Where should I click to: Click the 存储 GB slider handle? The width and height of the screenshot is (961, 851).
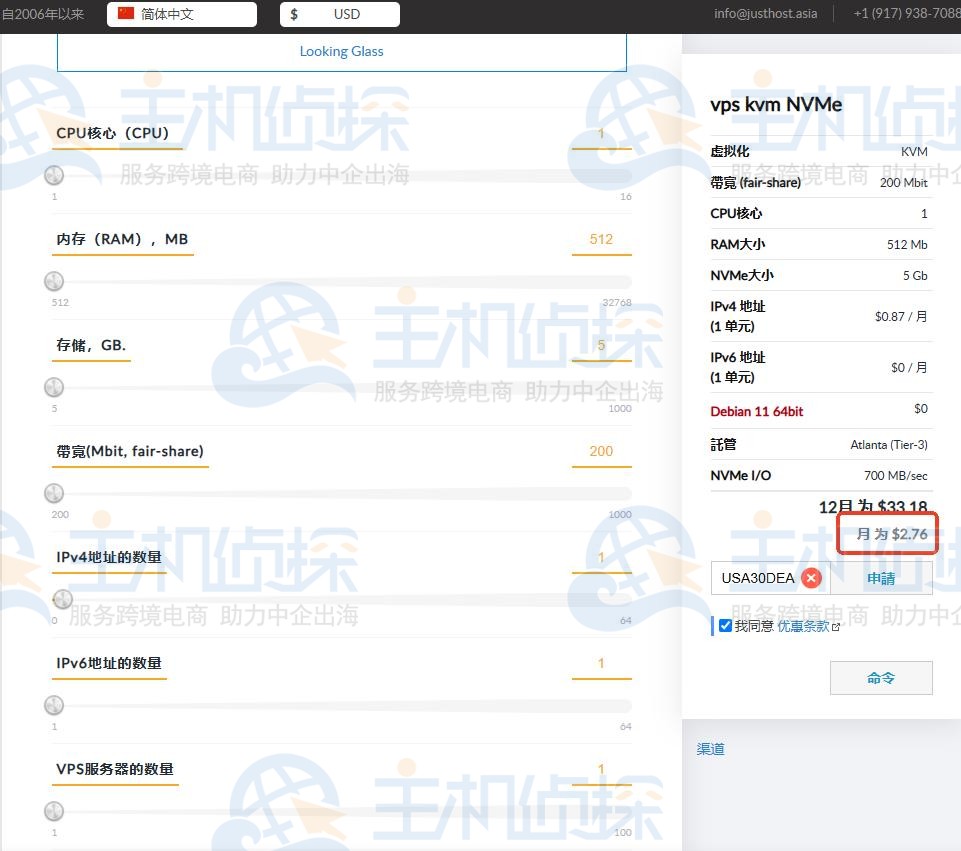tap(54, 387)
